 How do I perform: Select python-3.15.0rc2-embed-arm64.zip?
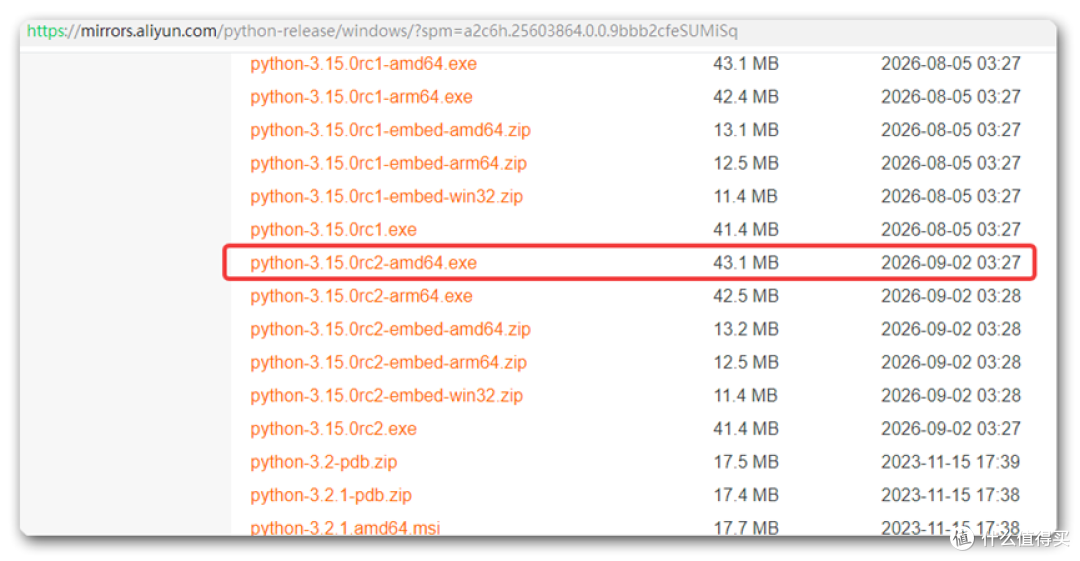[x=388, y=362]
